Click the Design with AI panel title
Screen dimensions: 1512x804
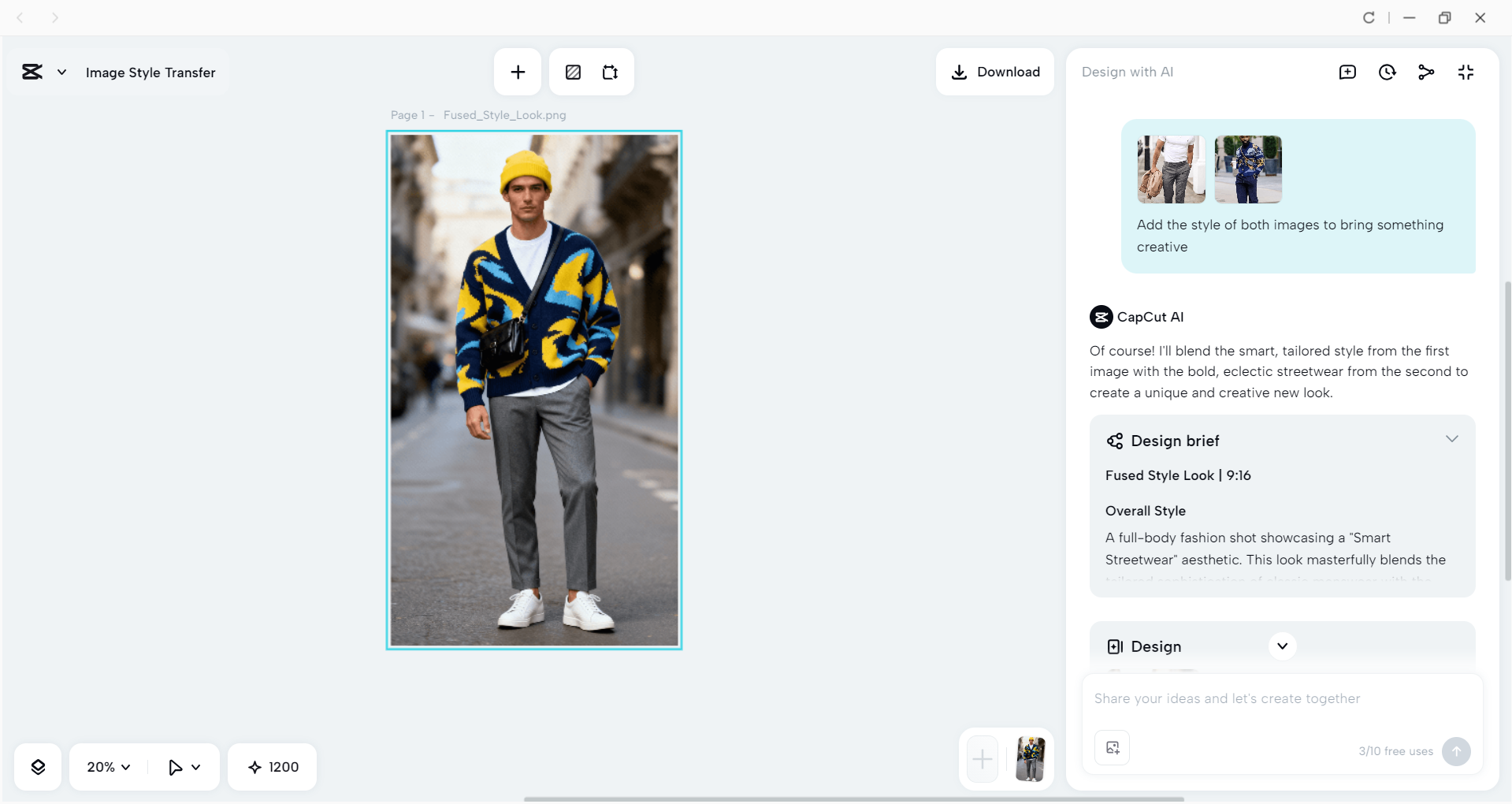[x=1127, y=72]
